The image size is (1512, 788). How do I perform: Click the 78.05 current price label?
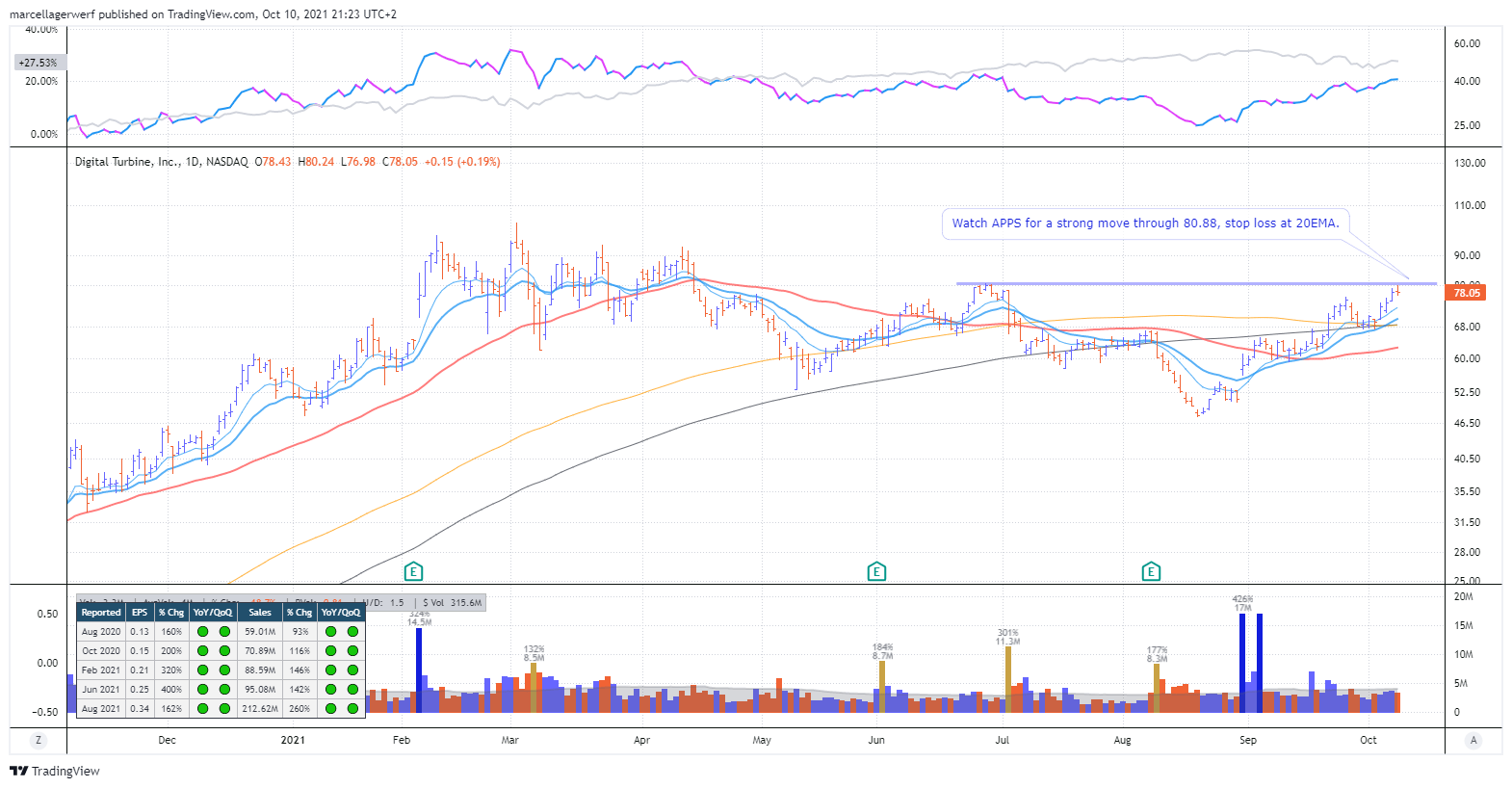coord(1466,293)
